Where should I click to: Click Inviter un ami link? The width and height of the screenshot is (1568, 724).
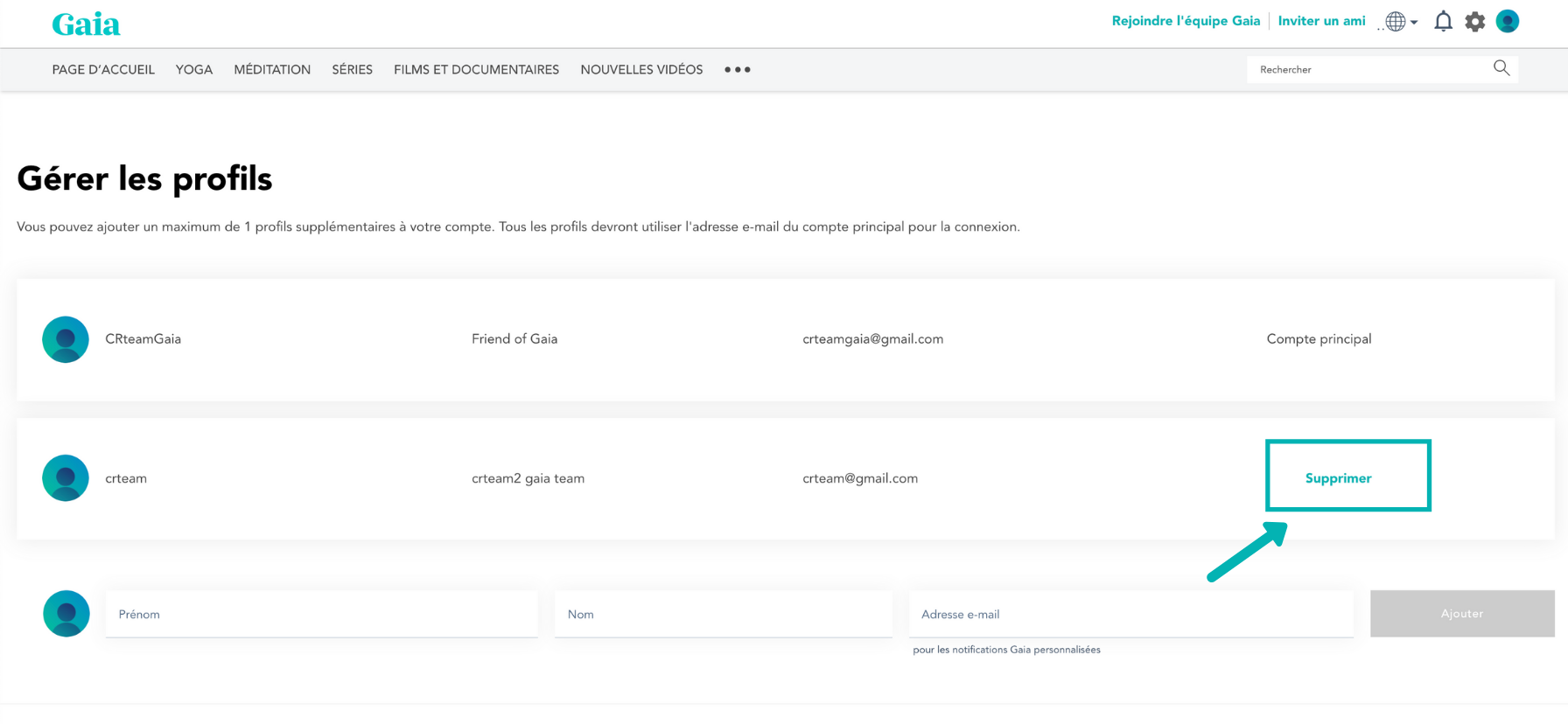(1321, 21)
